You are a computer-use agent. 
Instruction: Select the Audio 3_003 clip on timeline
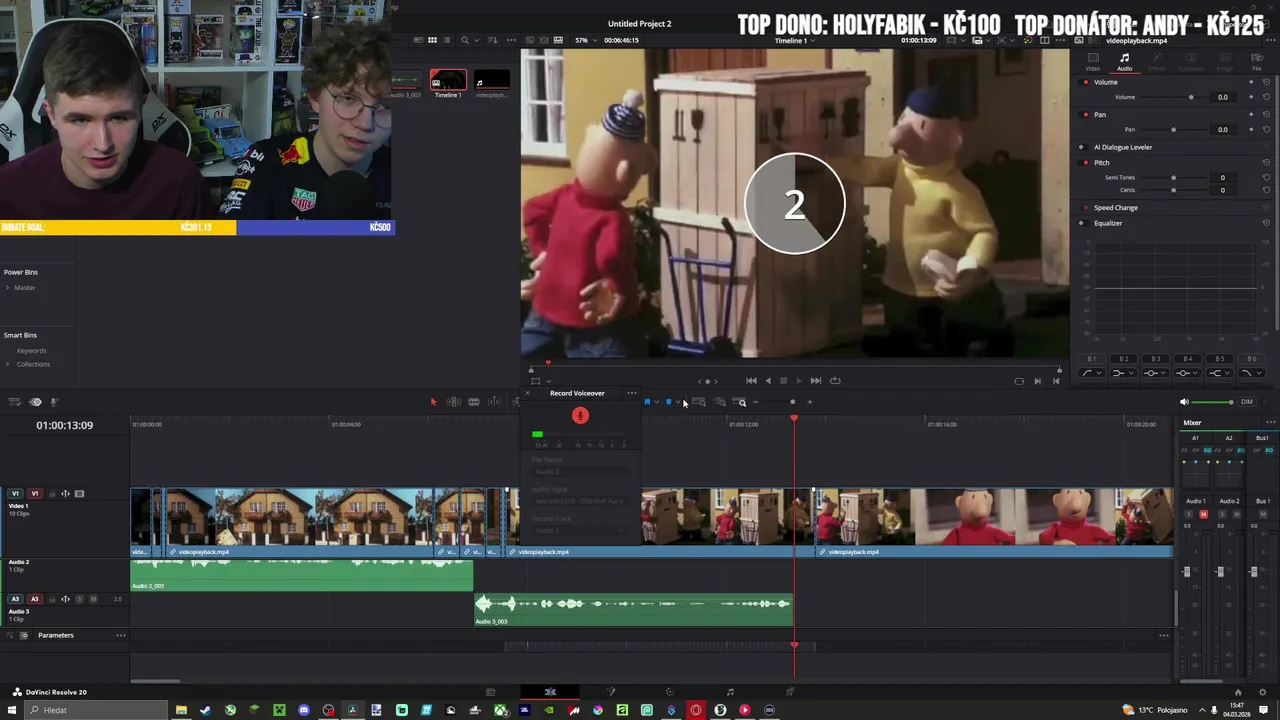(x=633, y=609)
